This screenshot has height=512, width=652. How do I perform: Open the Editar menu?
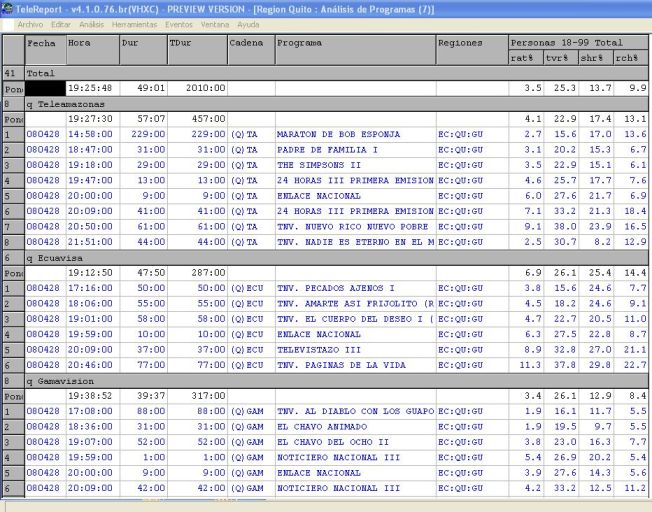point(61,25)
